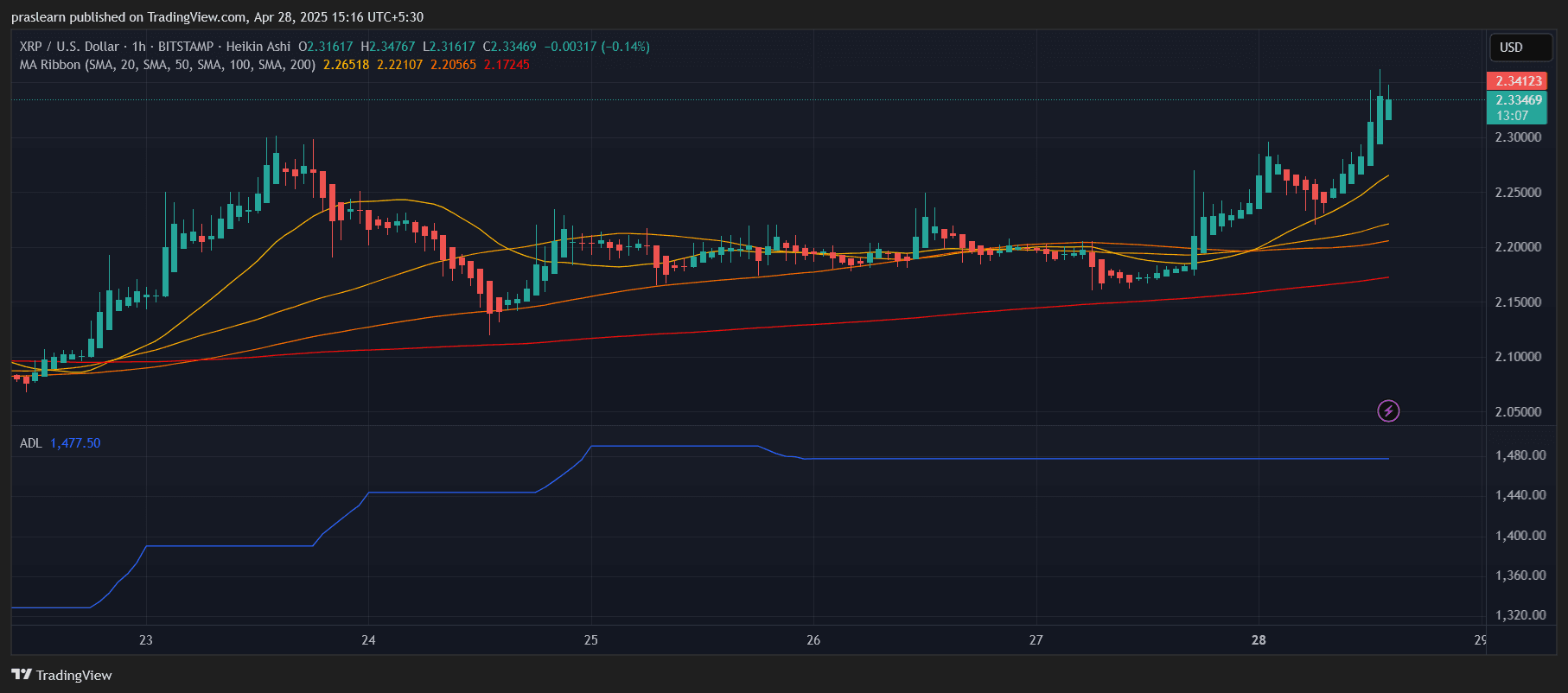Click the SMA 100 value 2.20565

click(x=453, y=65)
